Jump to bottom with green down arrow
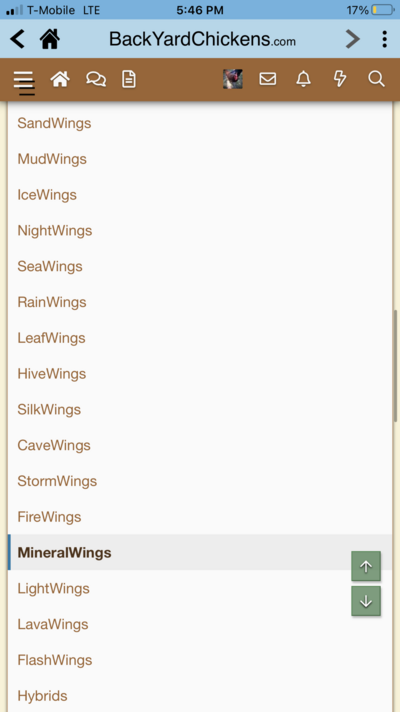The image size is (400, 712). 366,601
